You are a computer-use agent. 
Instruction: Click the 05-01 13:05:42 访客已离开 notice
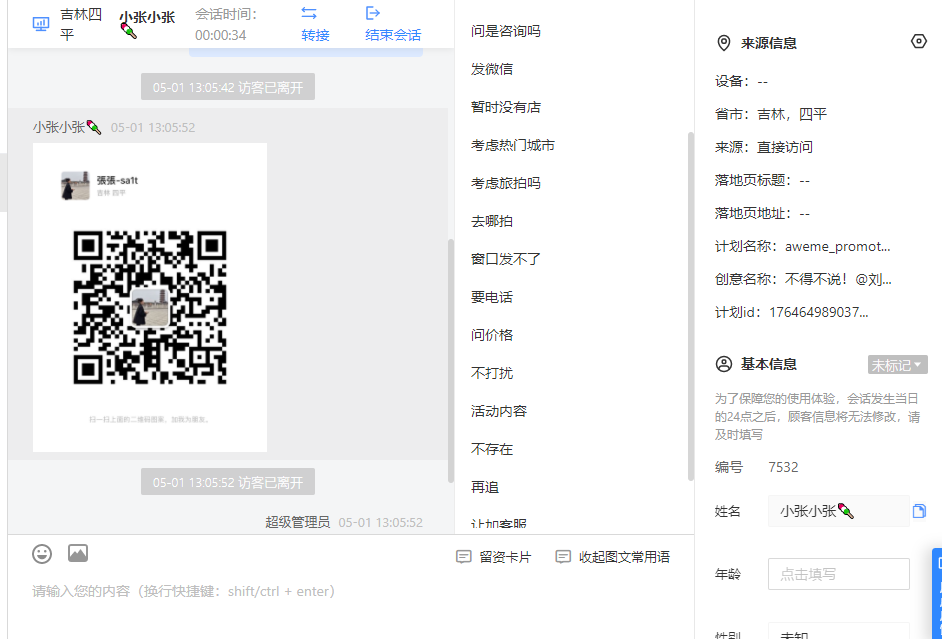(228, 87)
